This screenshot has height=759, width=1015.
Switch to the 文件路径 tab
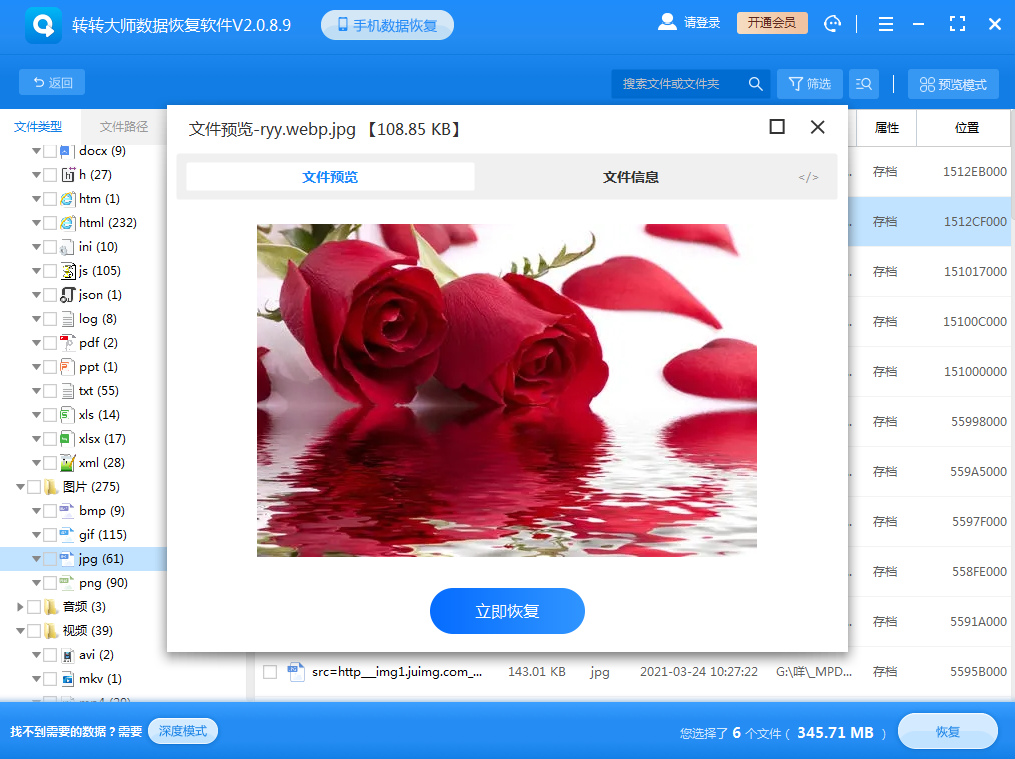point(124,126)
